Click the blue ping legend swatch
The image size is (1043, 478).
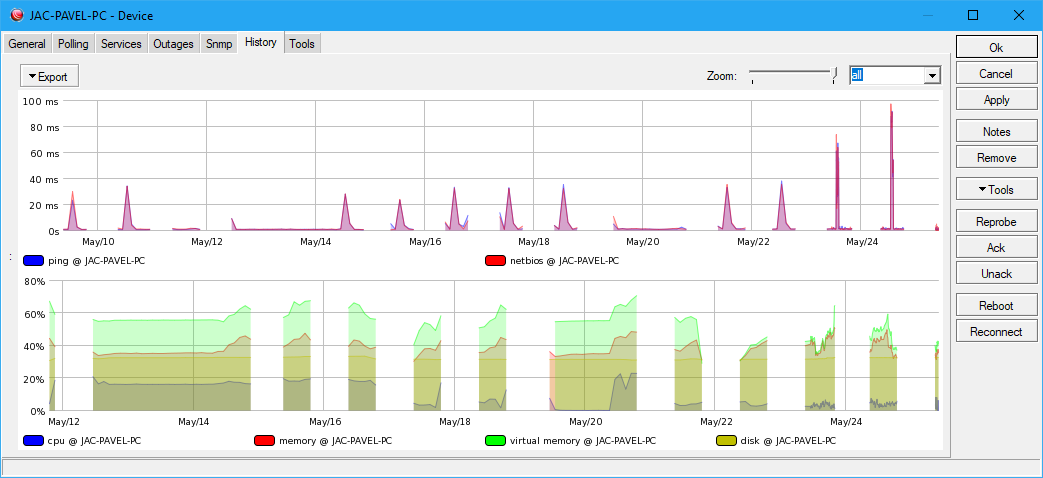point(34,261)
